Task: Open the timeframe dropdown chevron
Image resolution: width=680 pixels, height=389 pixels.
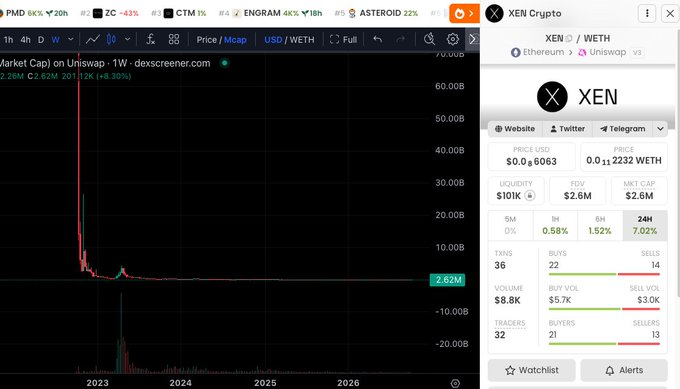Action: pos(71,39)
